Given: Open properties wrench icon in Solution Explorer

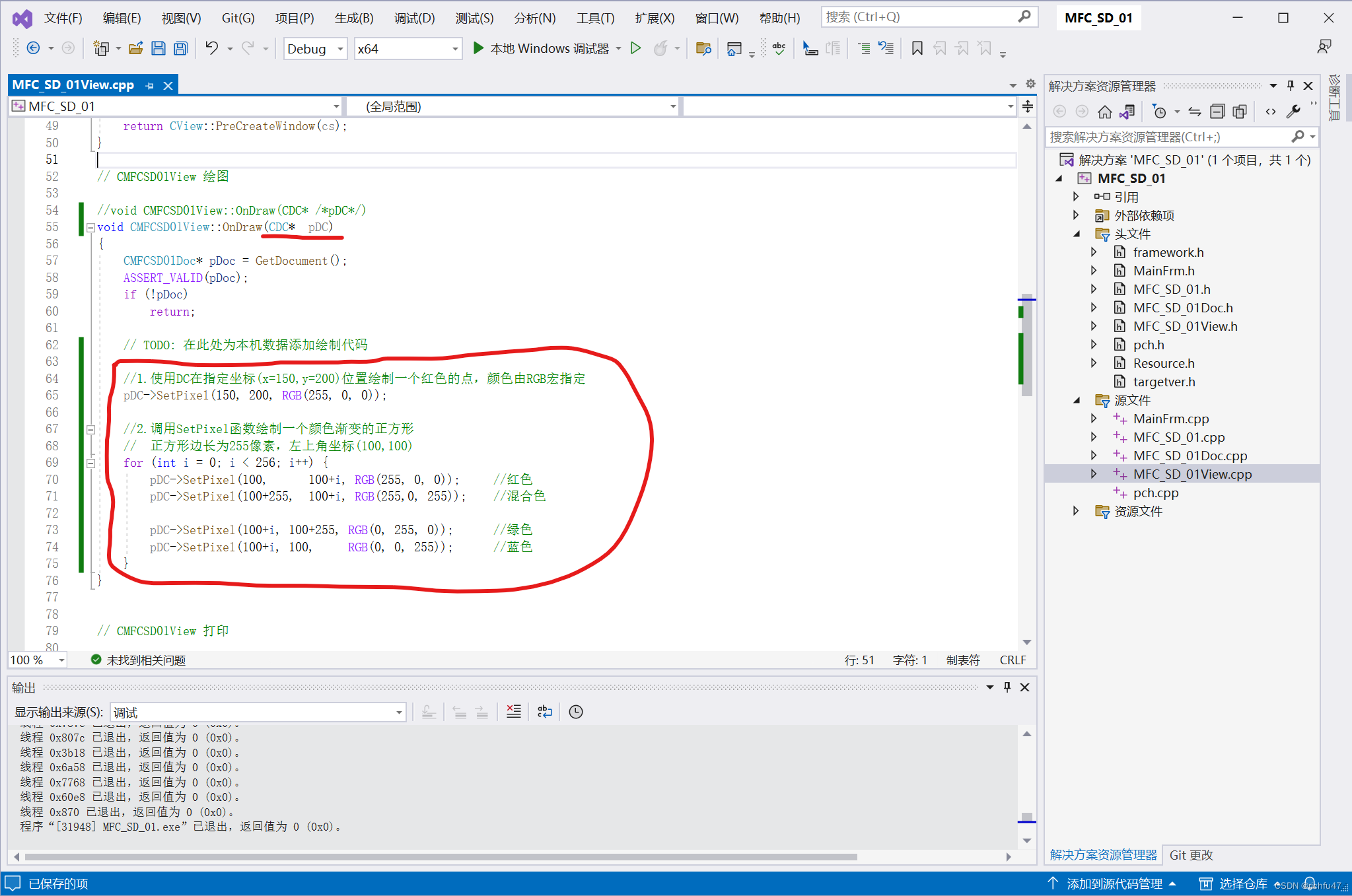Looking at the screenshot, I should point(1293,112).
